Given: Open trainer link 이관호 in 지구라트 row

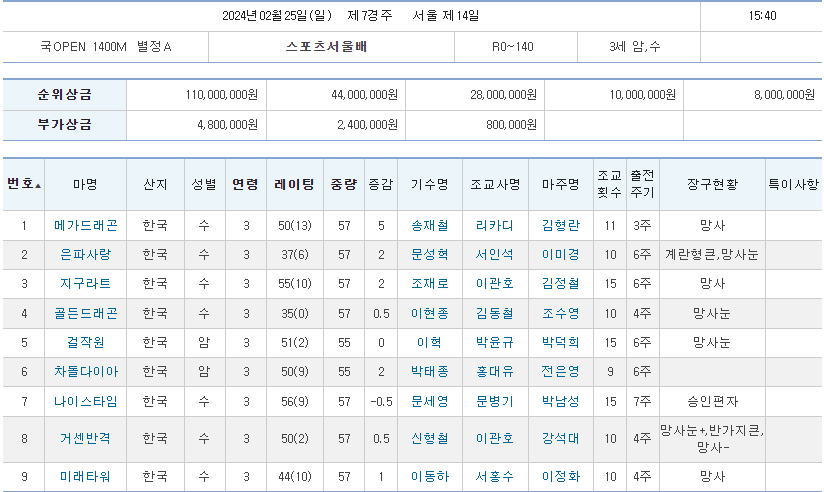Looking at the screenshot, I should (495, 283).
